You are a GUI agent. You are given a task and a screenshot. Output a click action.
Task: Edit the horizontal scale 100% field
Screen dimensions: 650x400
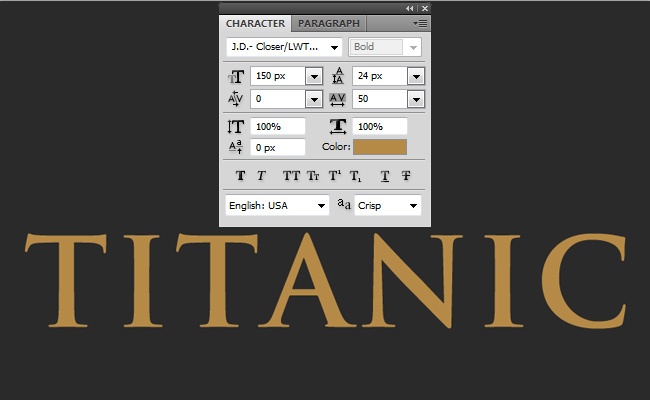380,126
